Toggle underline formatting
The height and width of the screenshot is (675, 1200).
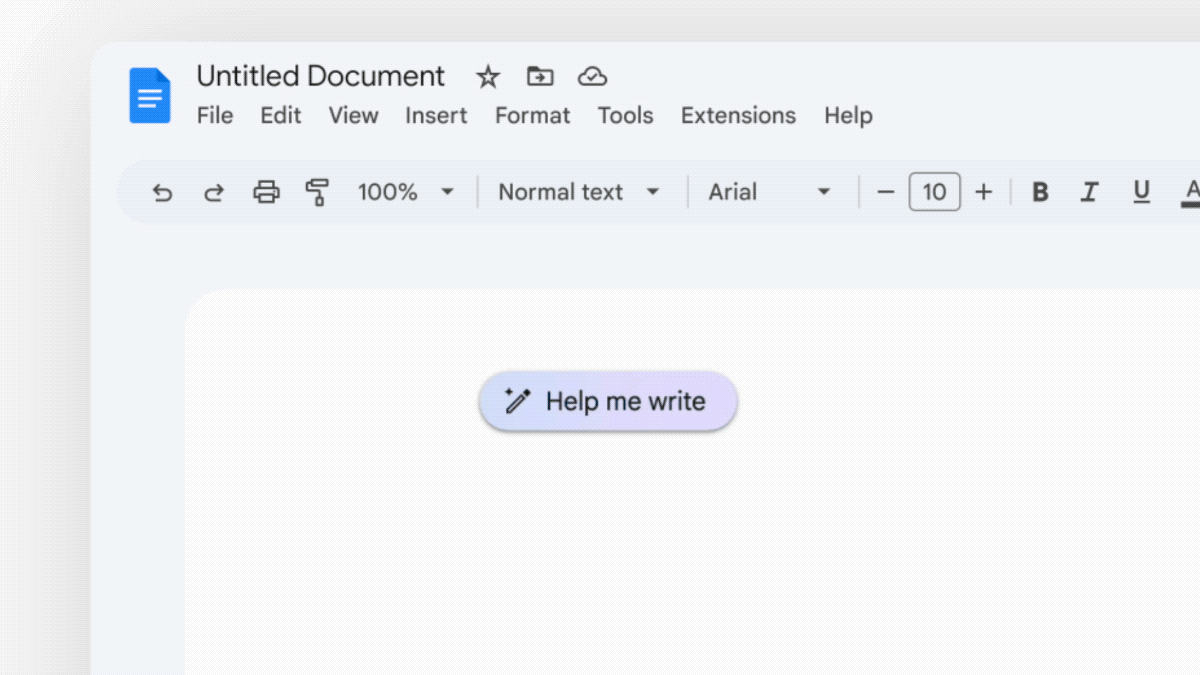pos(1141,191)
